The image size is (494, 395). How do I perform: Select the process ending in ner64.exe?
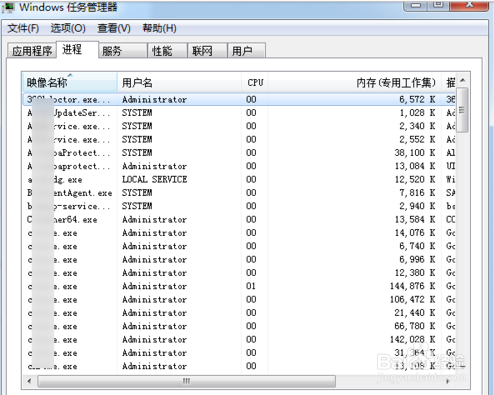[239, 219]
